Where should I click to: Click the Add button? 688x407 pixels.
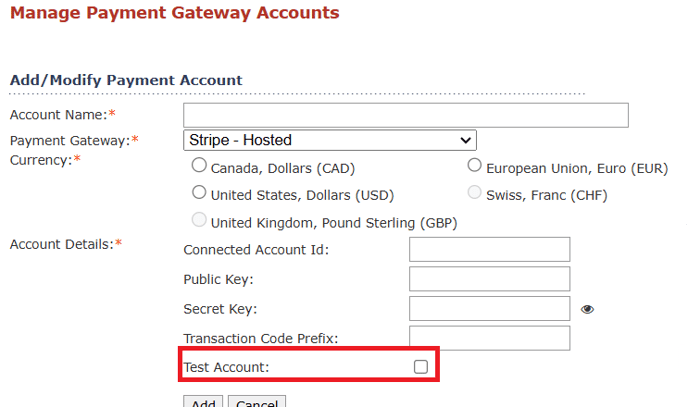click(203, 402)
